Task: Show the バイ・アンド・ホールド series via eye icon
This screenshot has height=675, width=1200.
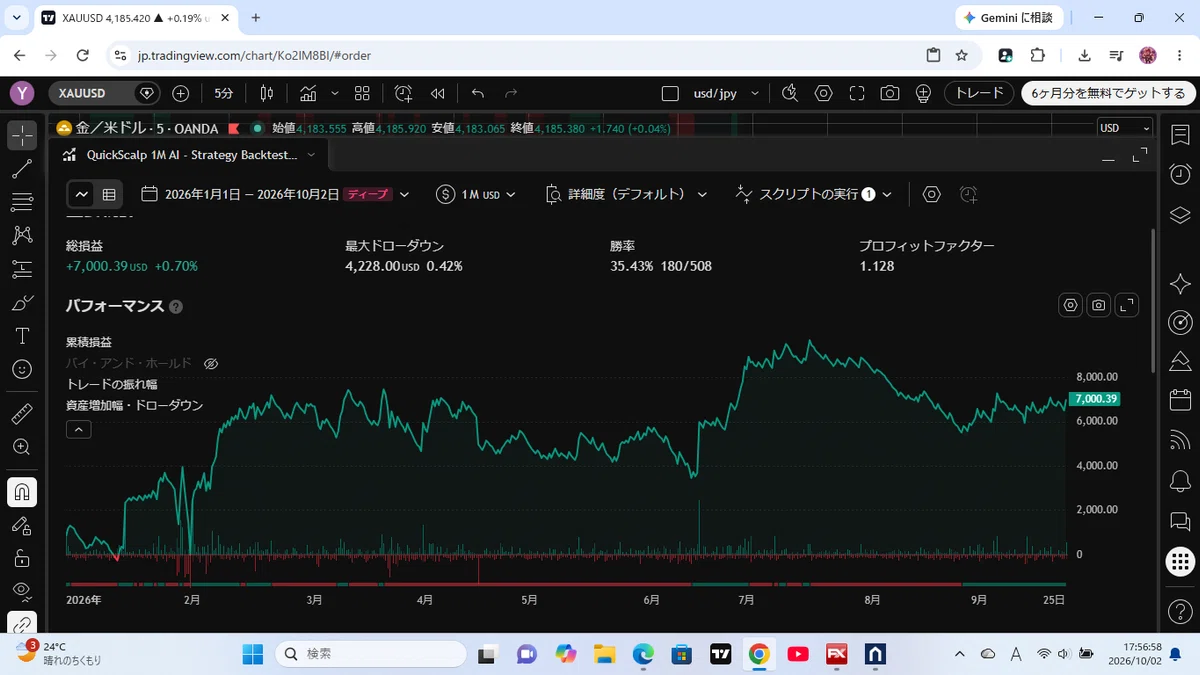Action: click(x=211, y=364)
